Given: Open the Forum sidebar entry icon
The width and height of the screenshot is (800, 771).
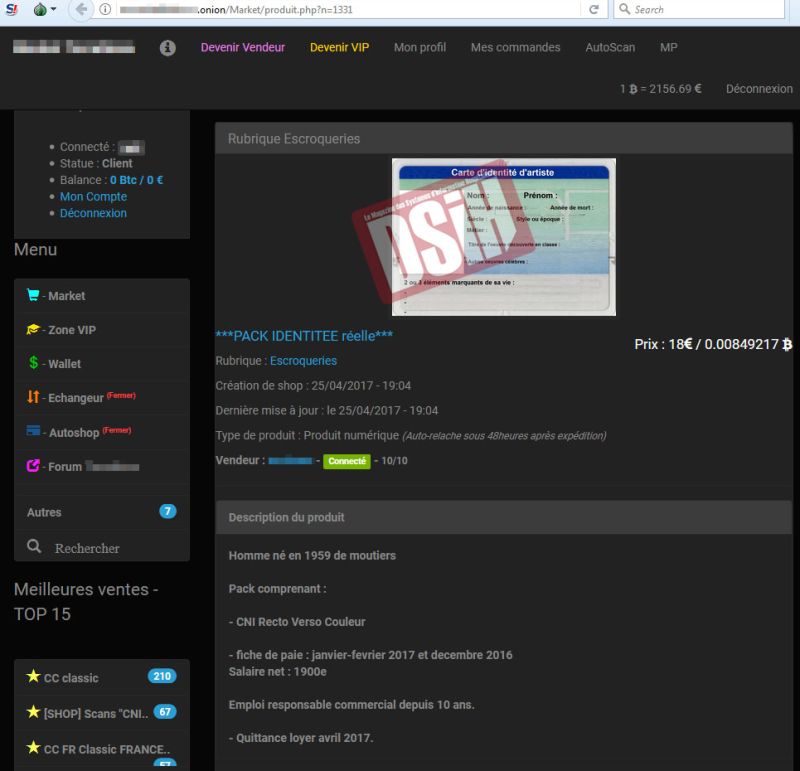Looking at the screenshot, I should tap(33, 466).
